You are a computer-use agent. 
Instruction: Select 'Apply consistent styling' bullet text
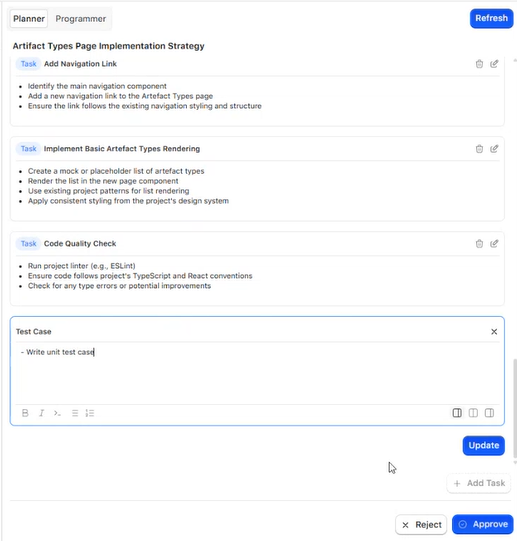pos(128,201)
